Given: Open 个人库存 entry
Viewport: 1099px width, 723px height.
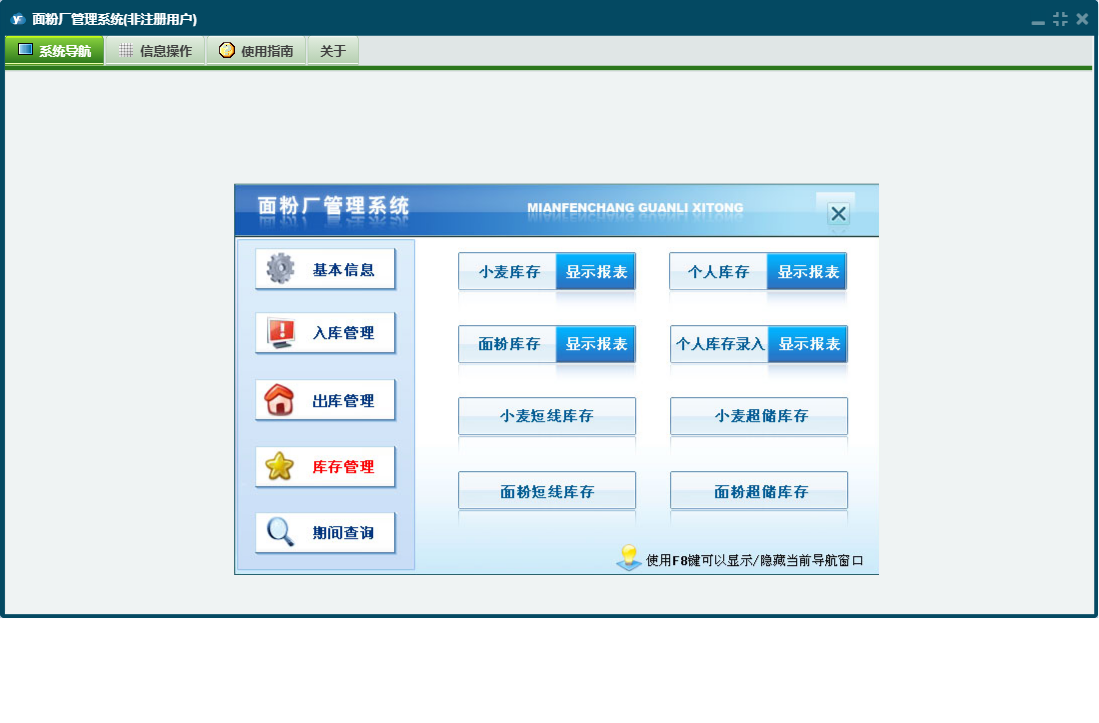Looking at the screenshot, I should pyautogui.click(x=718, y=271).
